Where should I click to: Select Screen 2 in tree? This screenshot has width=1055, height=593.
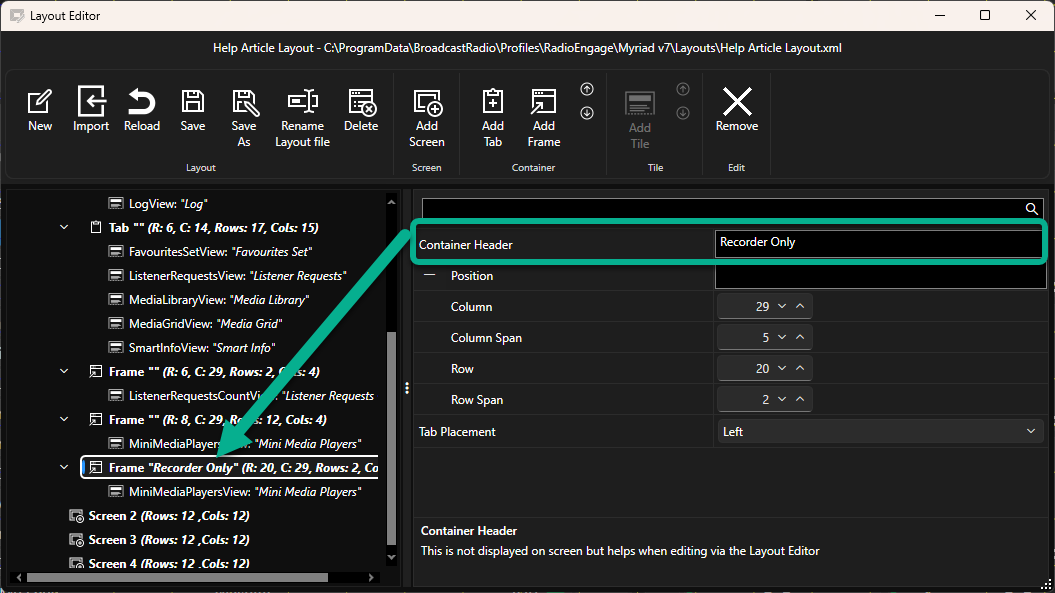[169, 516]
